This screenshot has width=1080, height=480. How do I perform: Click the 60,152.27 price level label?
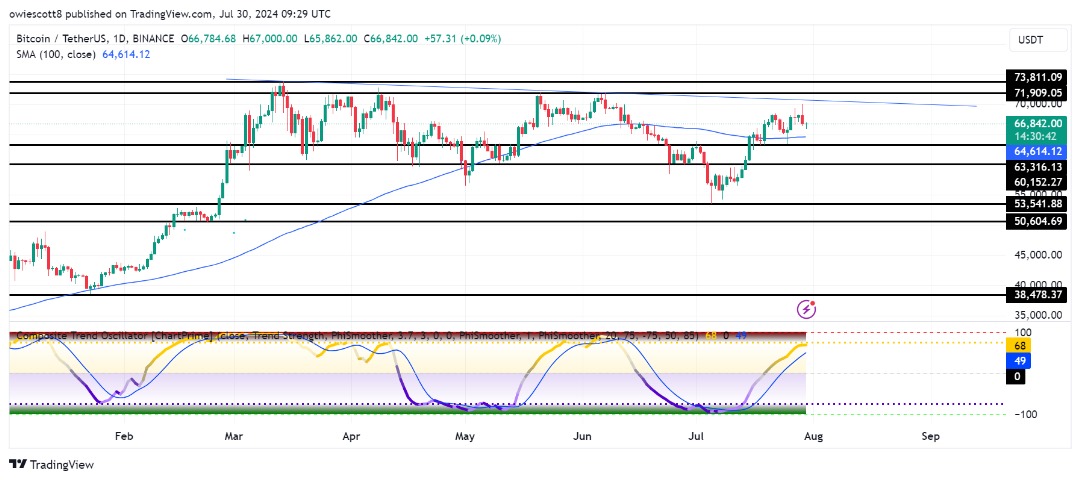[1037, 182]
